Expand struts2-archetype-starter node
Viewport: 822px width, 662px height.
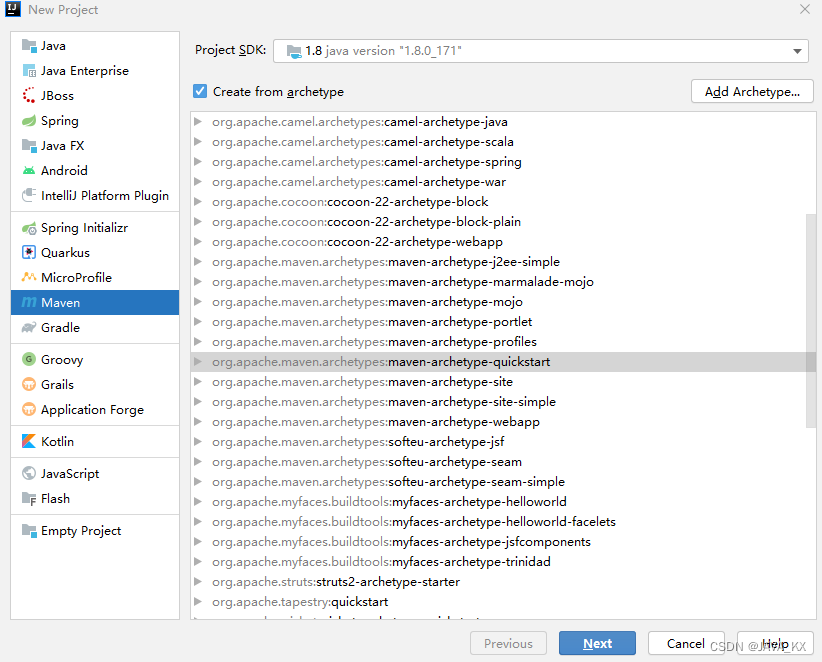coord(198,581)
